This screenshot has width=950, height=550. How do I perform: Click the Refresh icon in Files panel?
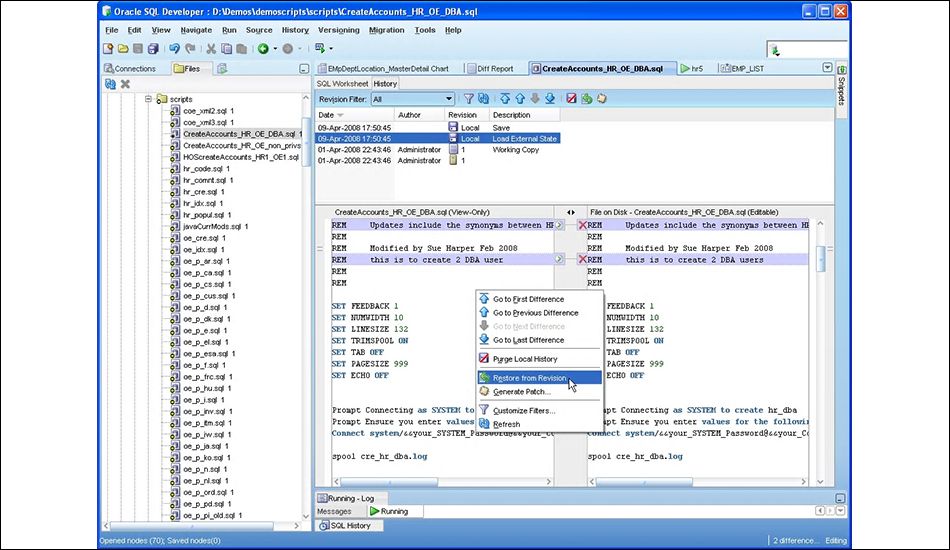click(110, 84)
